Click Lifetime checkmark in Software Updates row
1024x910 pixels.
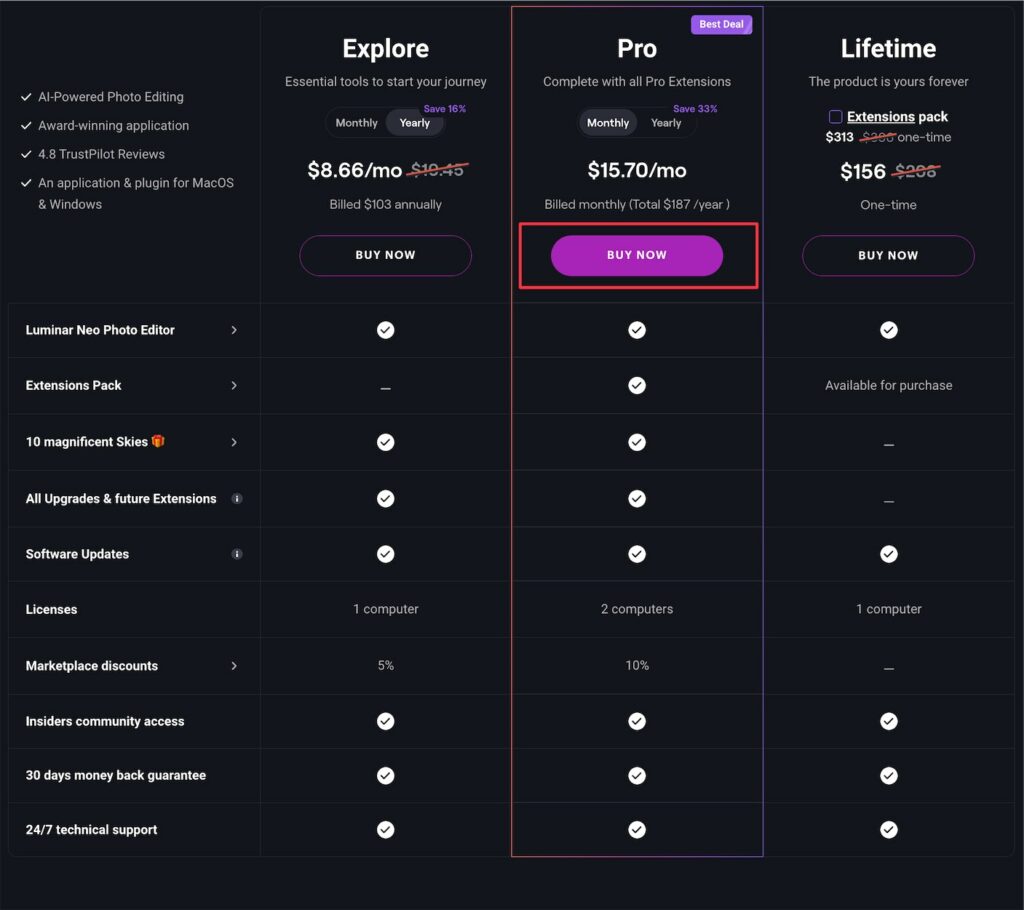click(888, 554)
